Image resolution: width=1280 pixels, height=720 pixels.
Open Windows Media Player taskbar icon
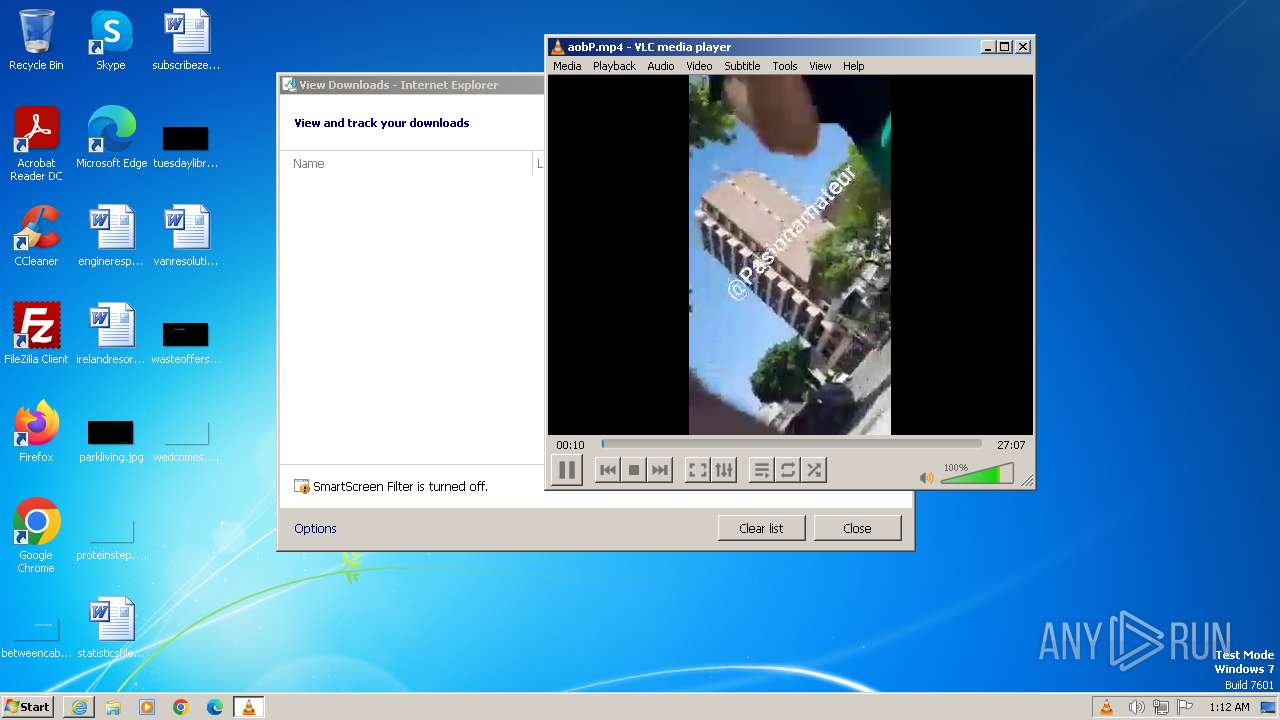point(147,707)
